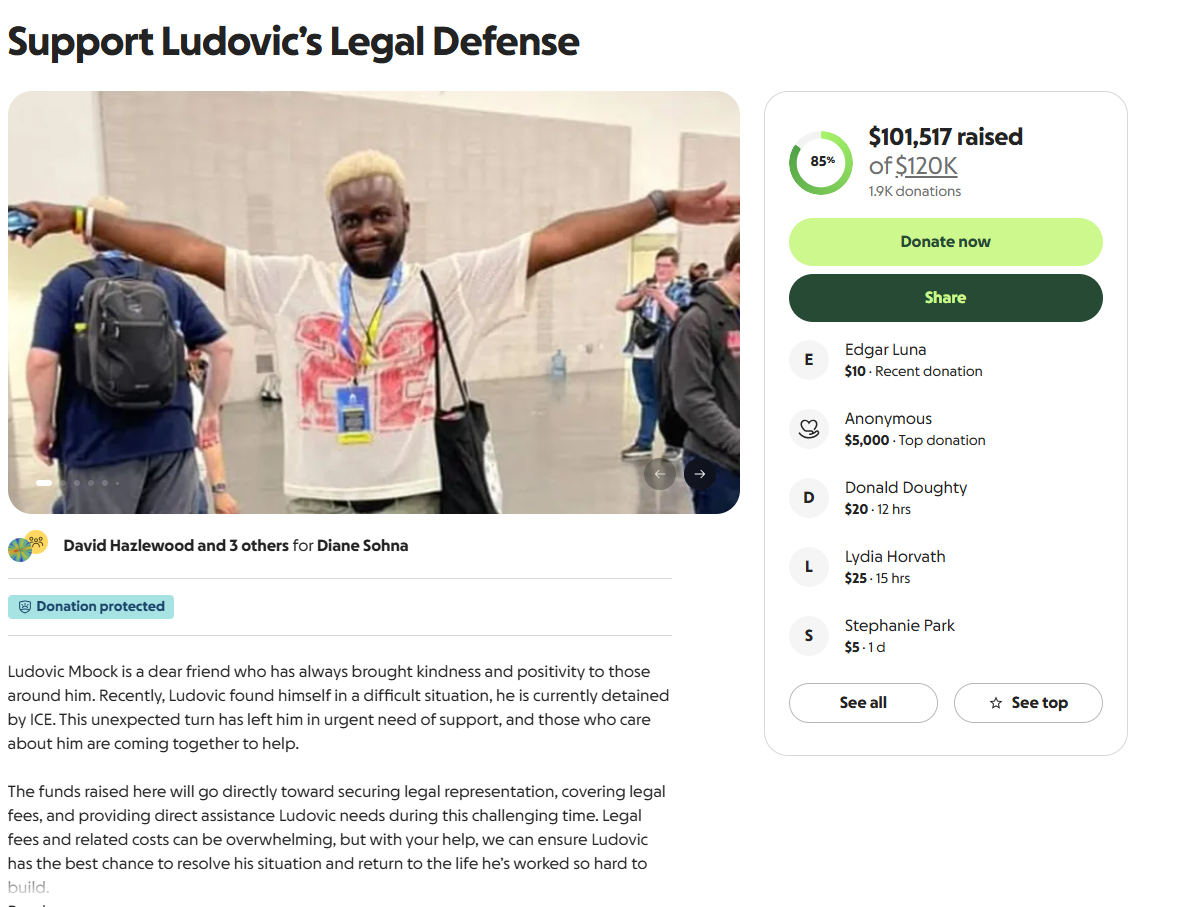
Task: Click the Anonymous donor heart-hand icon
Action: tap(809, 429)
